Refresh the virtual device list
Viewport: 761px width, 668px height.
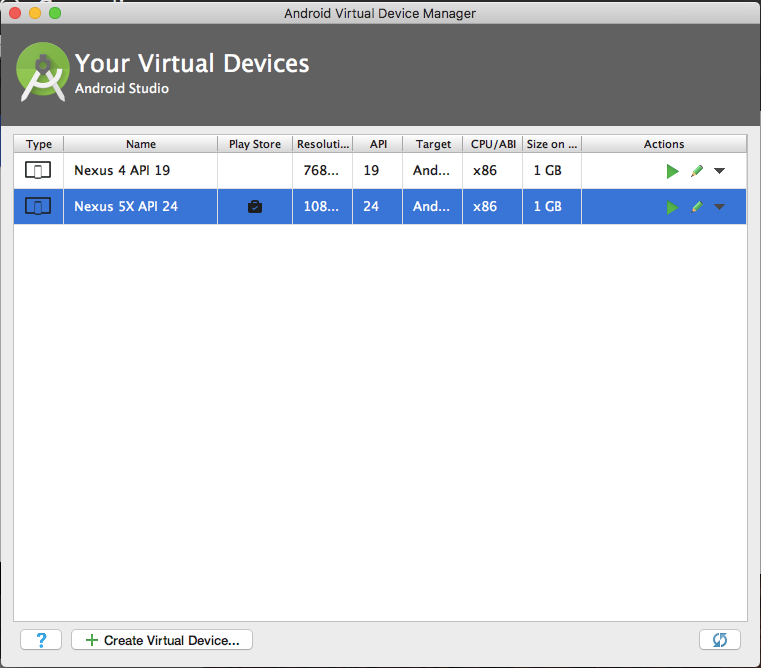pyautogui.click(x=720, y=640)
